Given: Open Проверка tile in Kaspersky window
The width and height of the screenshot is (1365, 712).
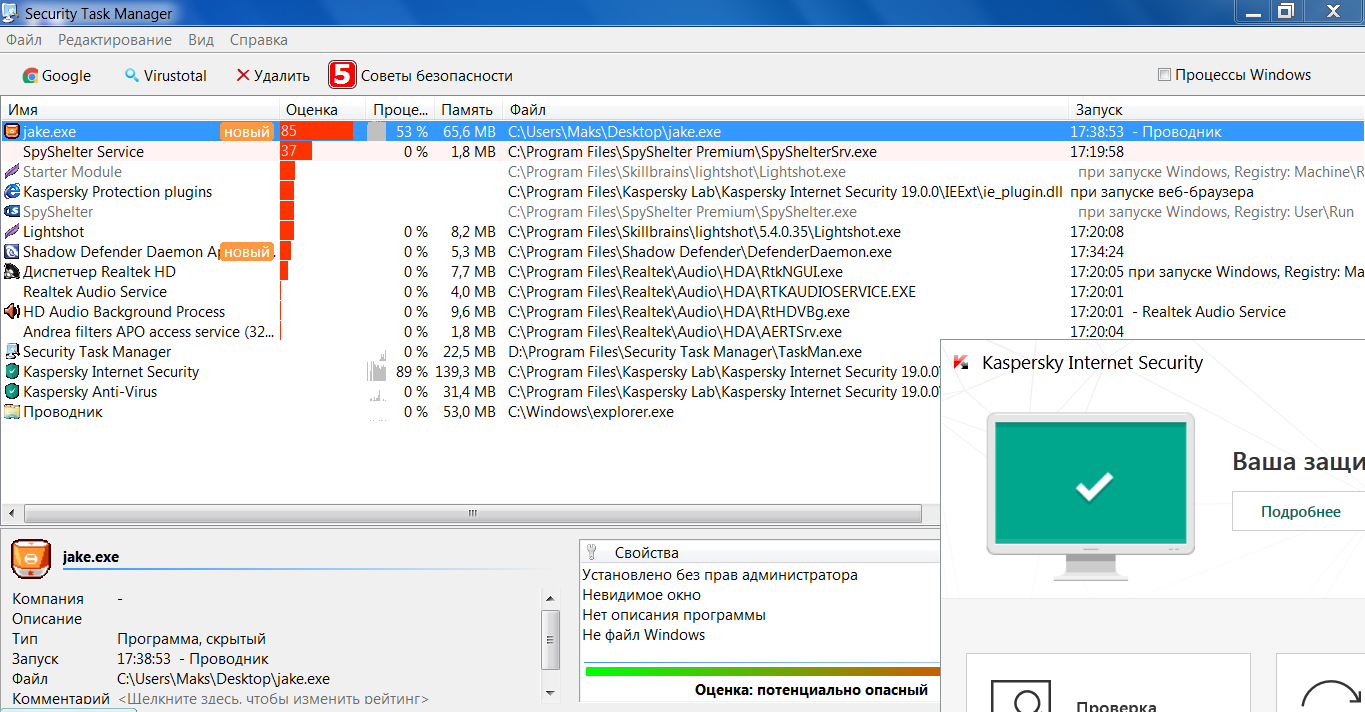Looking at the screenshot, I should 1108,683.
